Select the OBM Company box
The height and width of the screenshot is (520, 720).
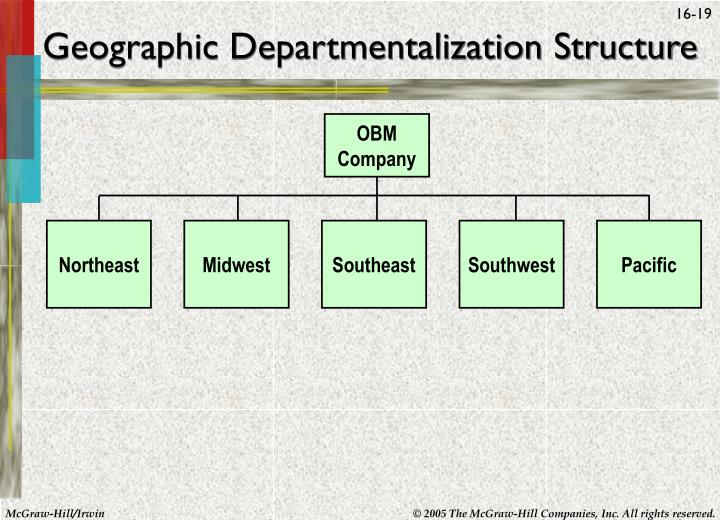(377, 145)
